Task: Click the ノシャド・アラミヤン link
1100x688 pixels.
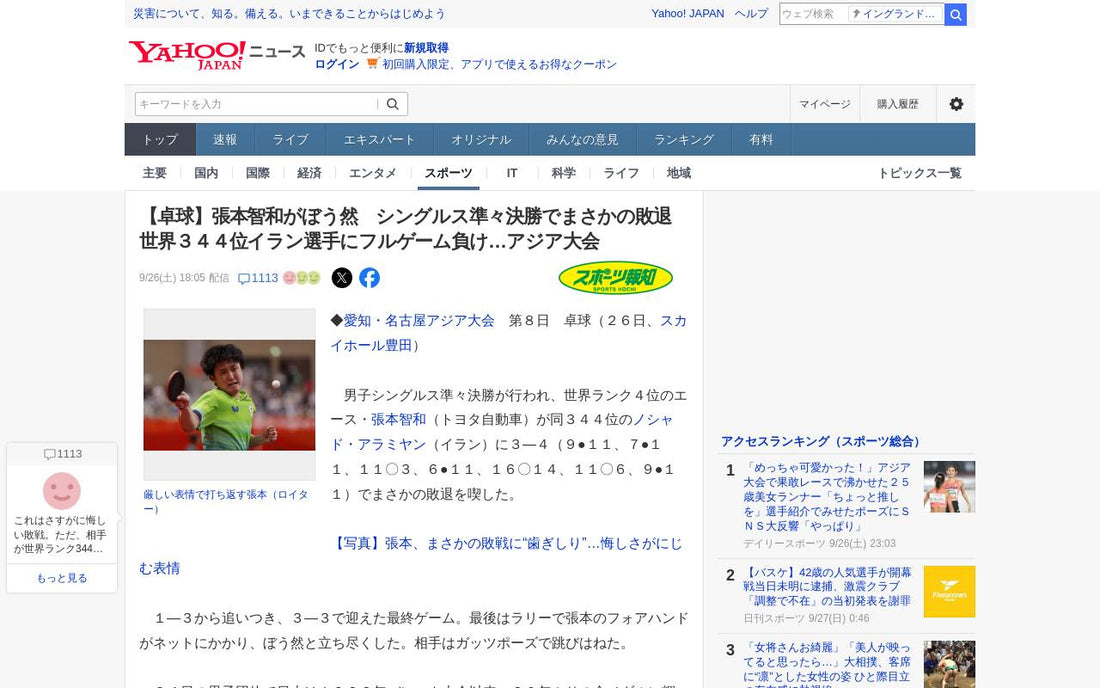Action: coord(502,432)
